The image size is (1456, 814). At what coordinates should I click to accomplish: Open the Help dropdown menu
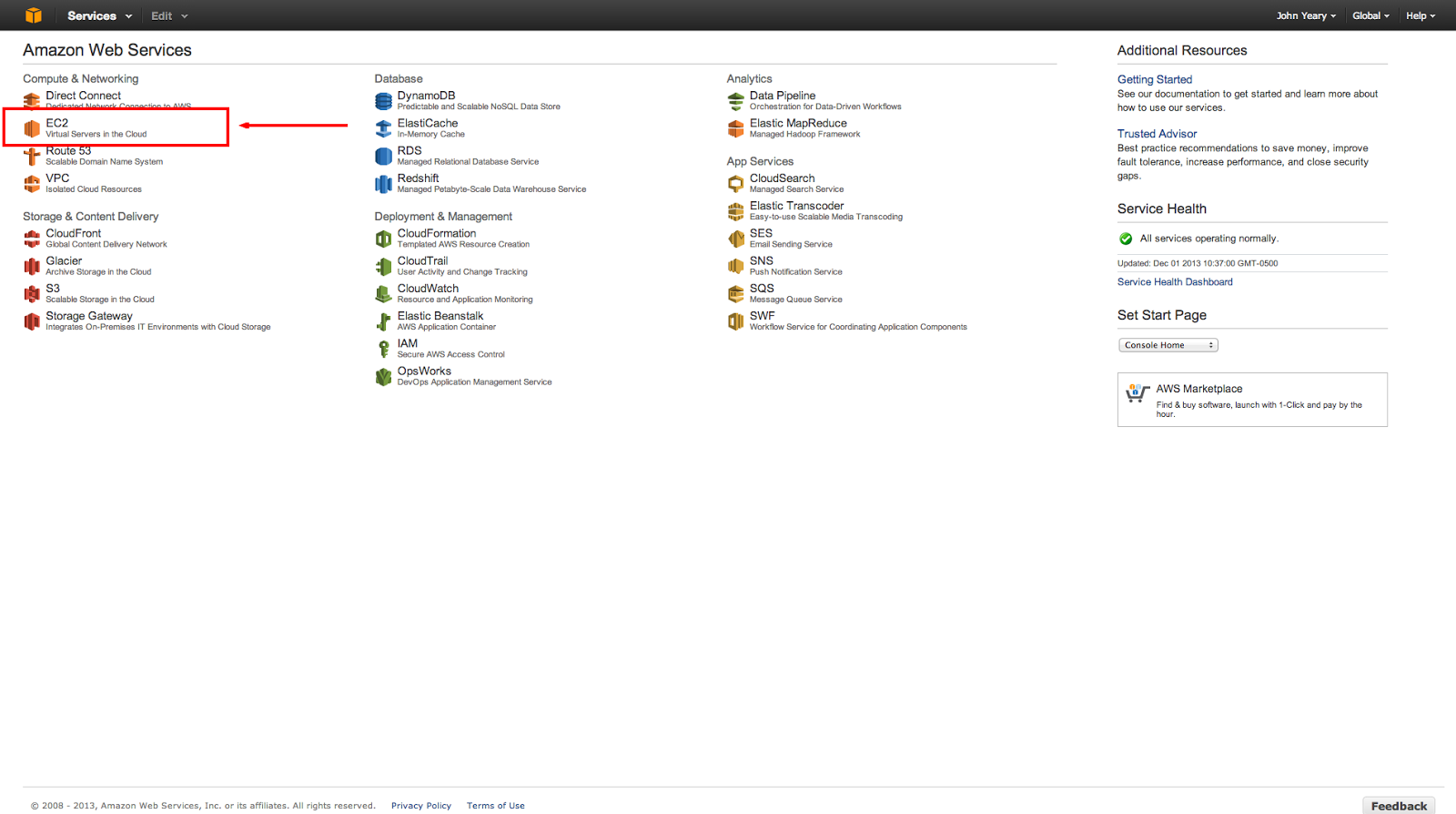1421,15
